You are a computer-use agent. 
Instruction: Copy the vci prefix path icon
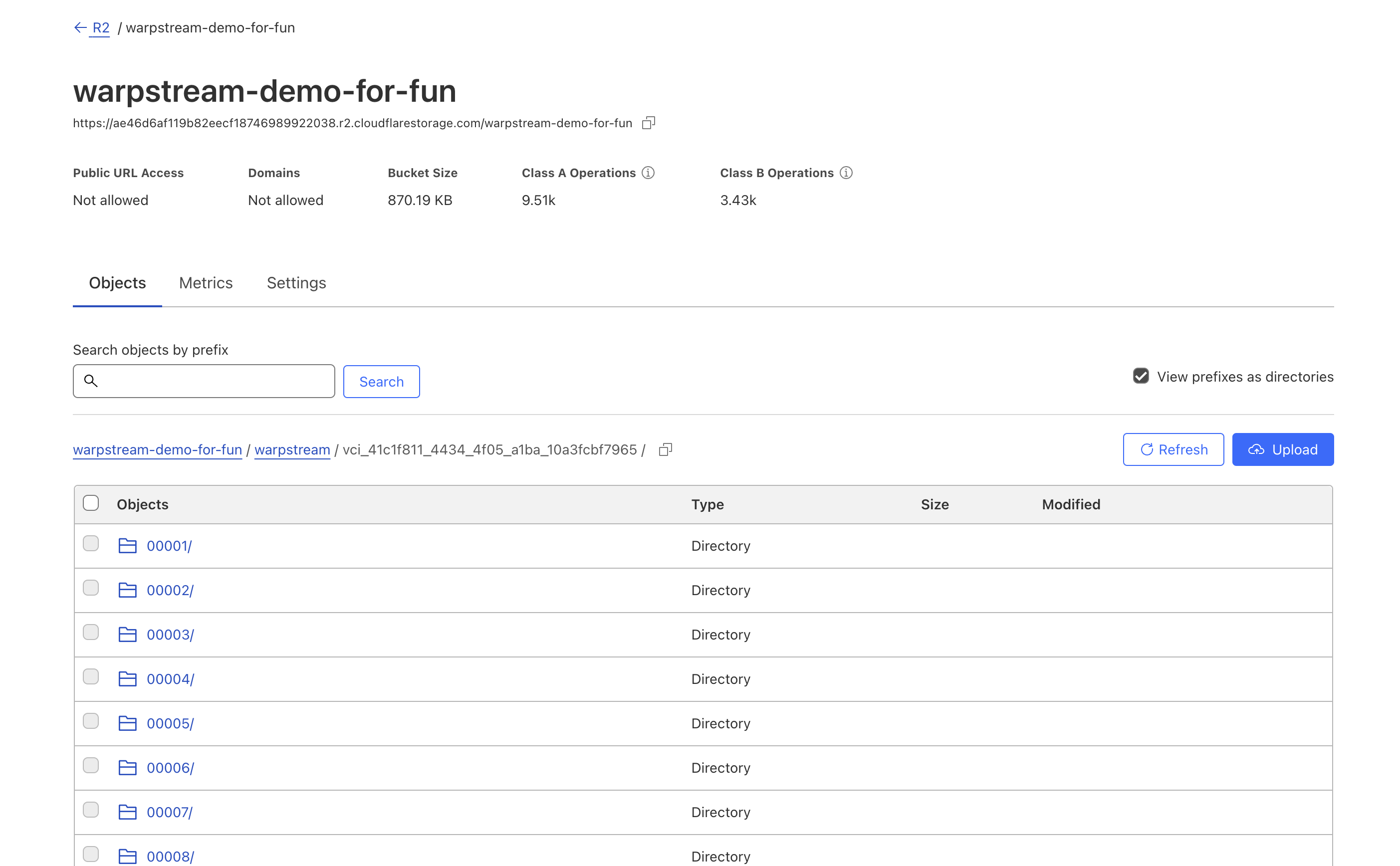click(665, 449)
